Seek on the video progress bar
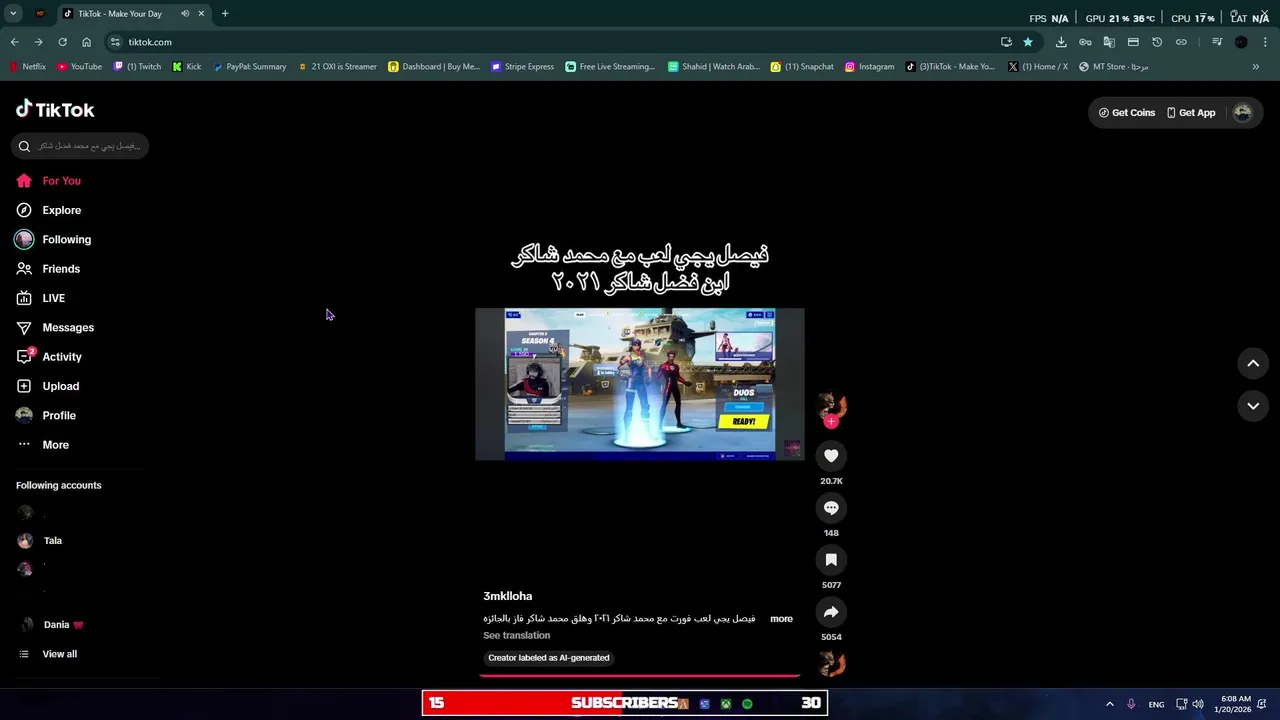 point(640,676)
